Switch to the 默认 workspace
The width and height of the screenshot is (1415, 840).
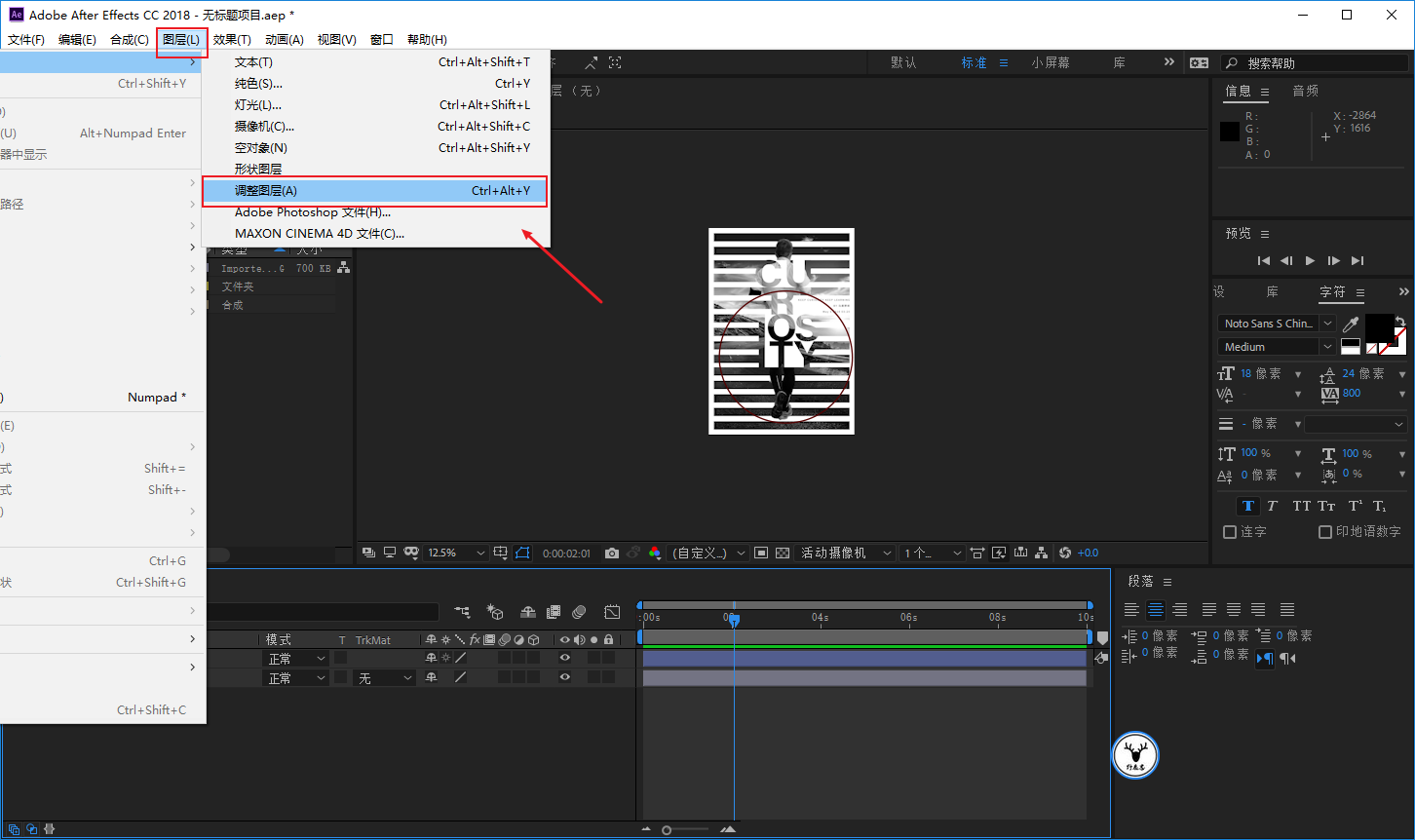[x=903, y=62]
